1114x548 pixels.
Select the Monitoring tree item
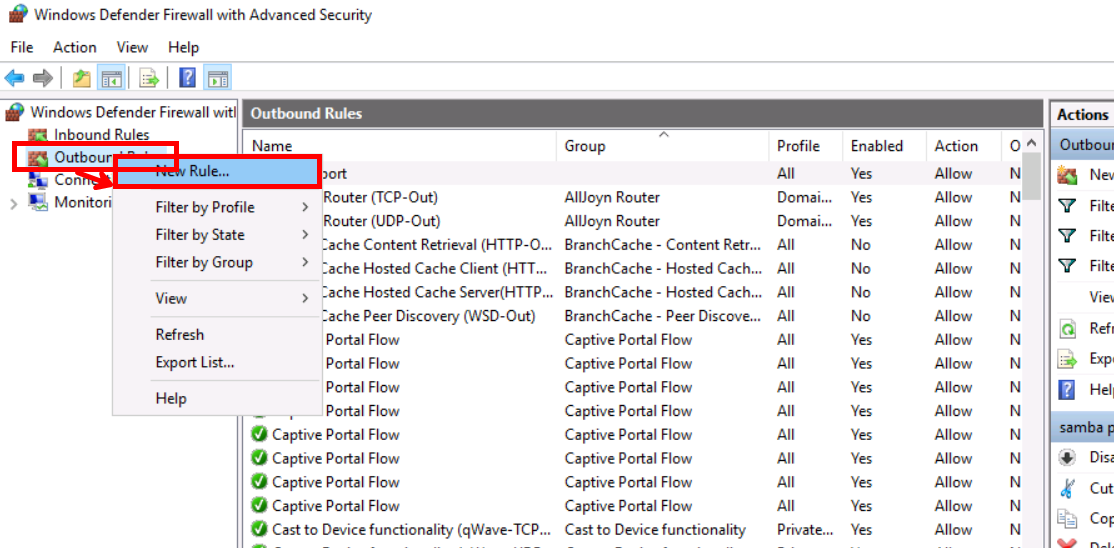84,203
